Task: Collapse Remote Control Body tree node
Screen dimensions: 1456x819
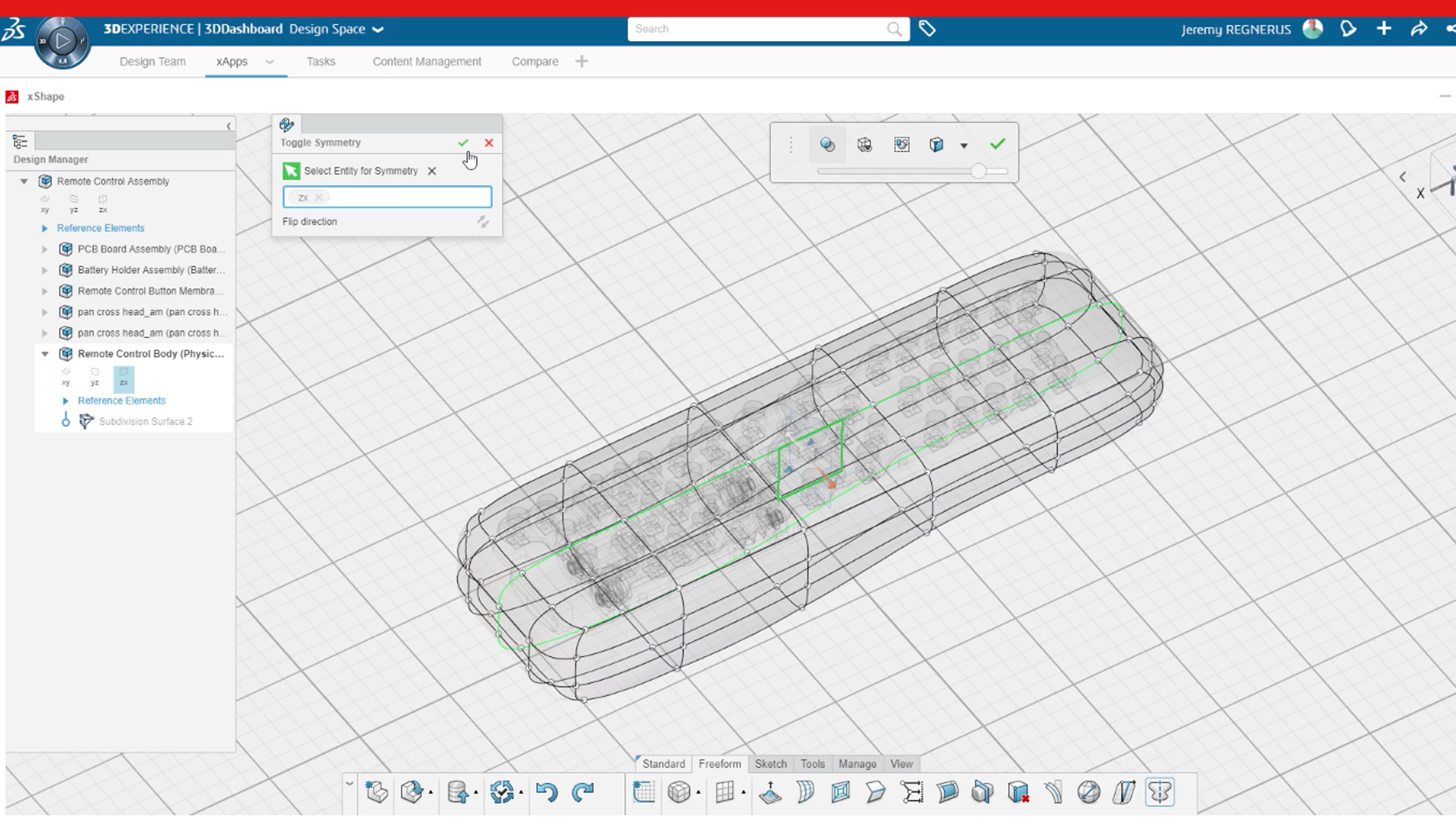Action: click(45, 354)
